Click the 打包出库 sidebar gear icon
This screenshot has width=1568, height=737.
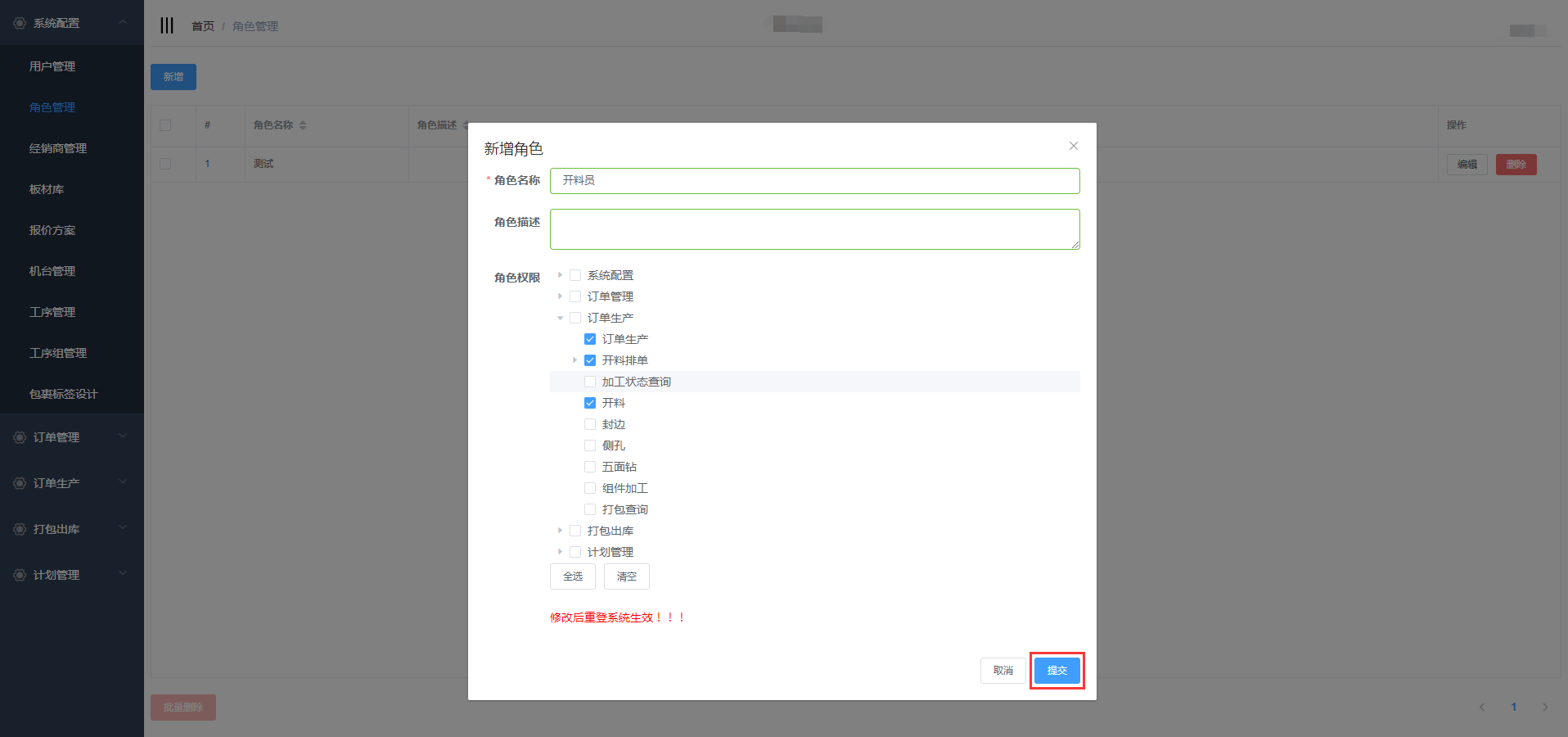click(20, 529)
